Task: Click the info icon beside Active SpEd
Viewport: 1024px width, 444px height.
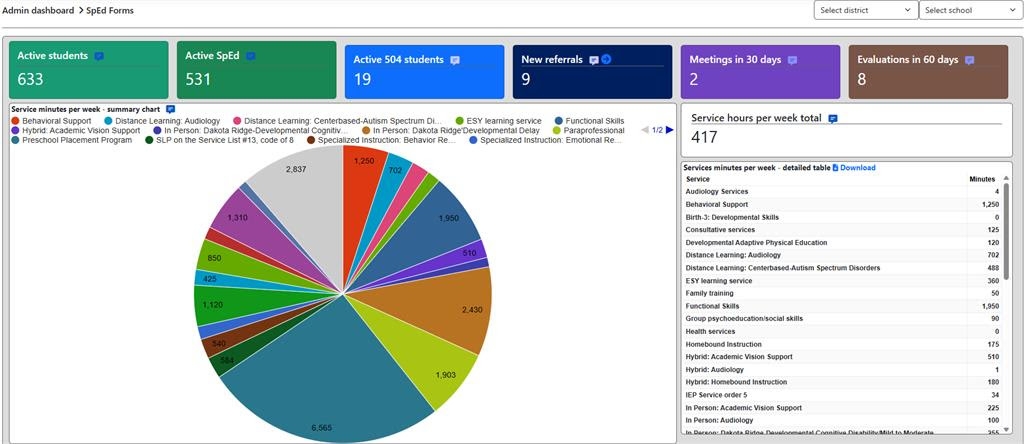Action: (x=251, y=56)
